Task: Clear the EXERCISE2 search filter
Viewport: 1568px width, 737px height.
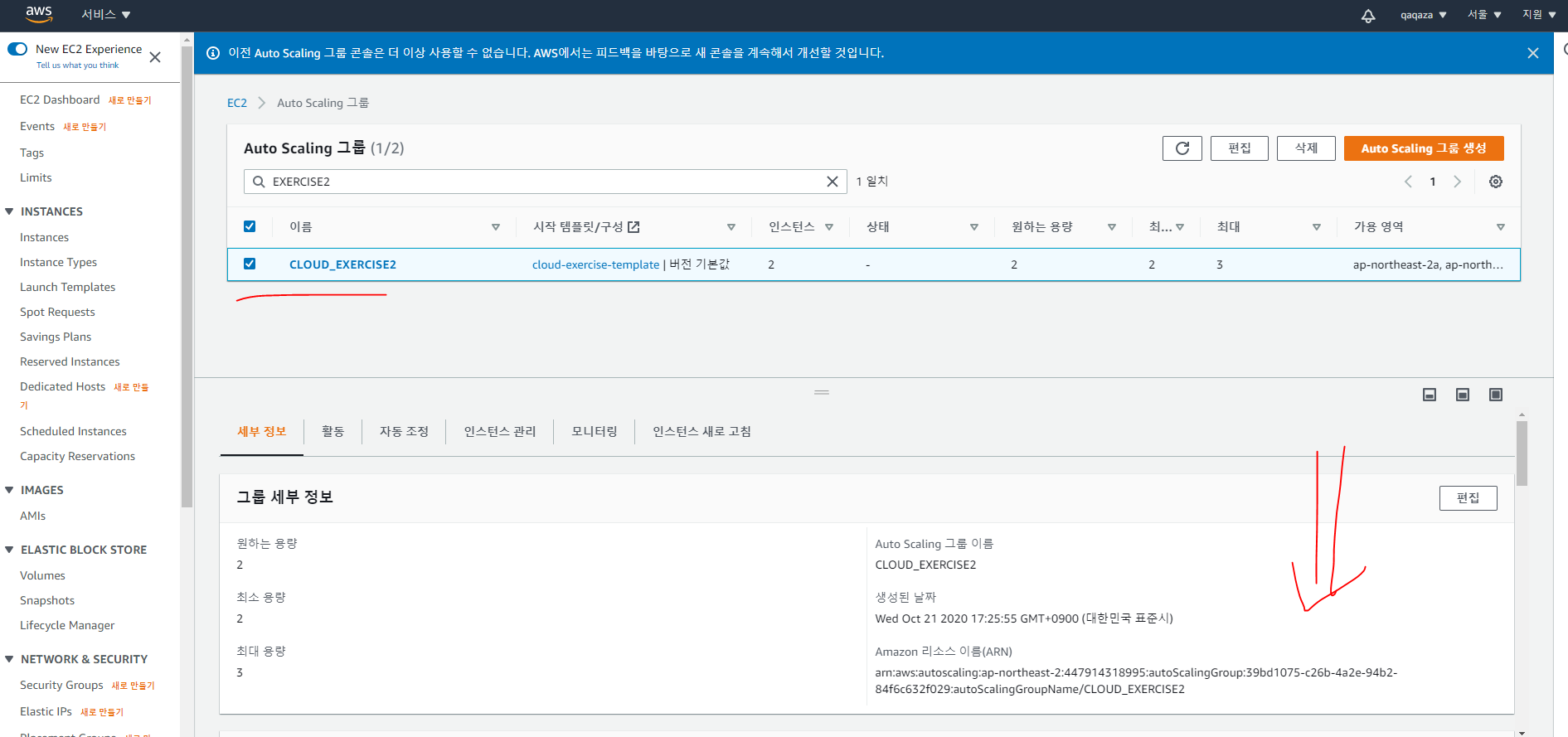Action: [833, 182]
